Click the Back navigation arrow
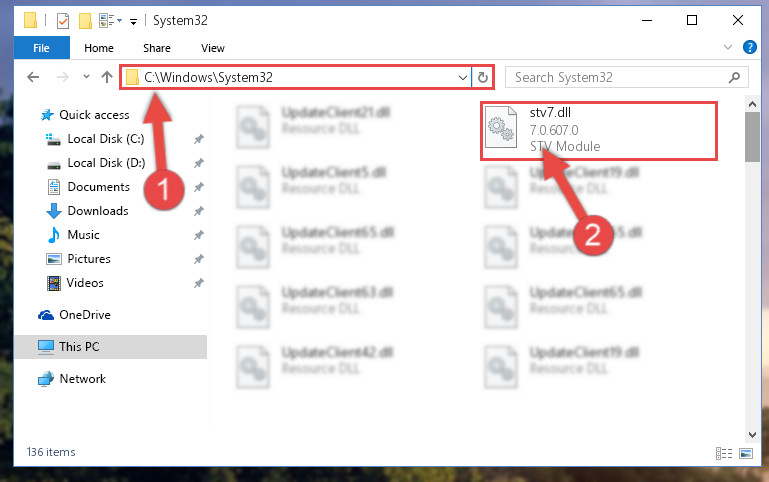The height and width of the screenshot is (482, 769). tap(33, 77)
